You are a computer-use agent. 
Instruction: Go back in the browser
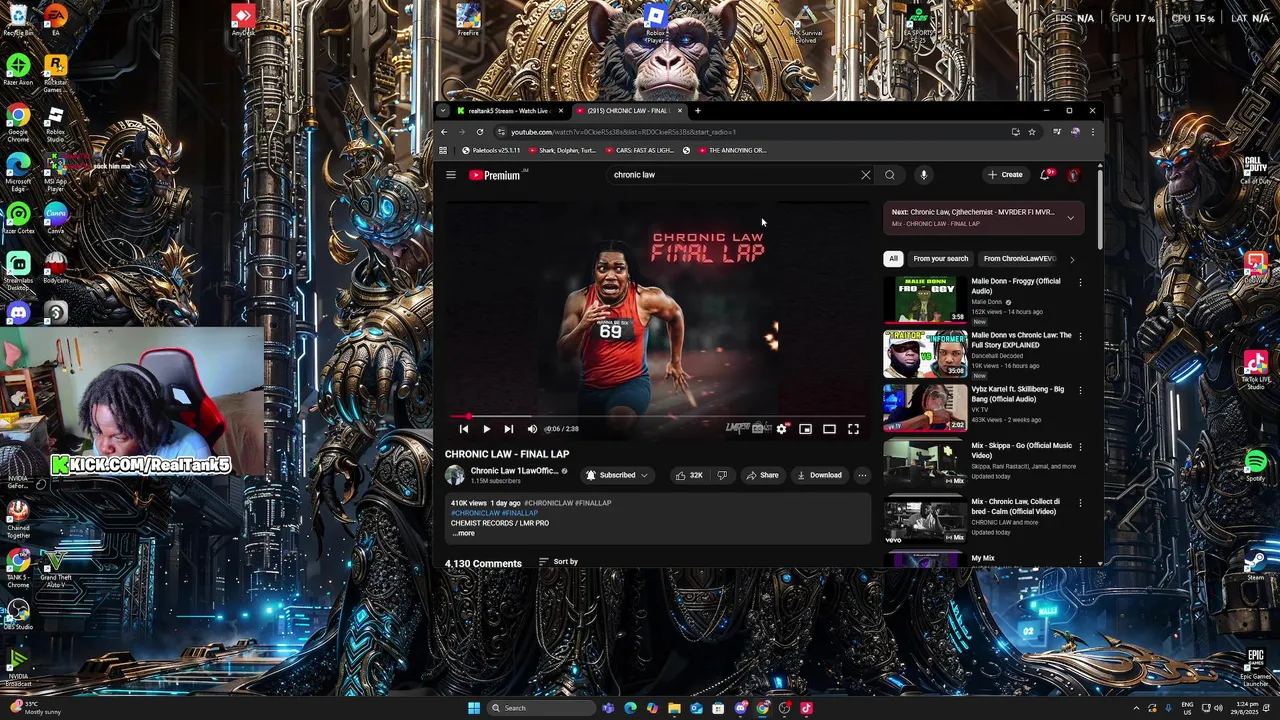point(444,132)
